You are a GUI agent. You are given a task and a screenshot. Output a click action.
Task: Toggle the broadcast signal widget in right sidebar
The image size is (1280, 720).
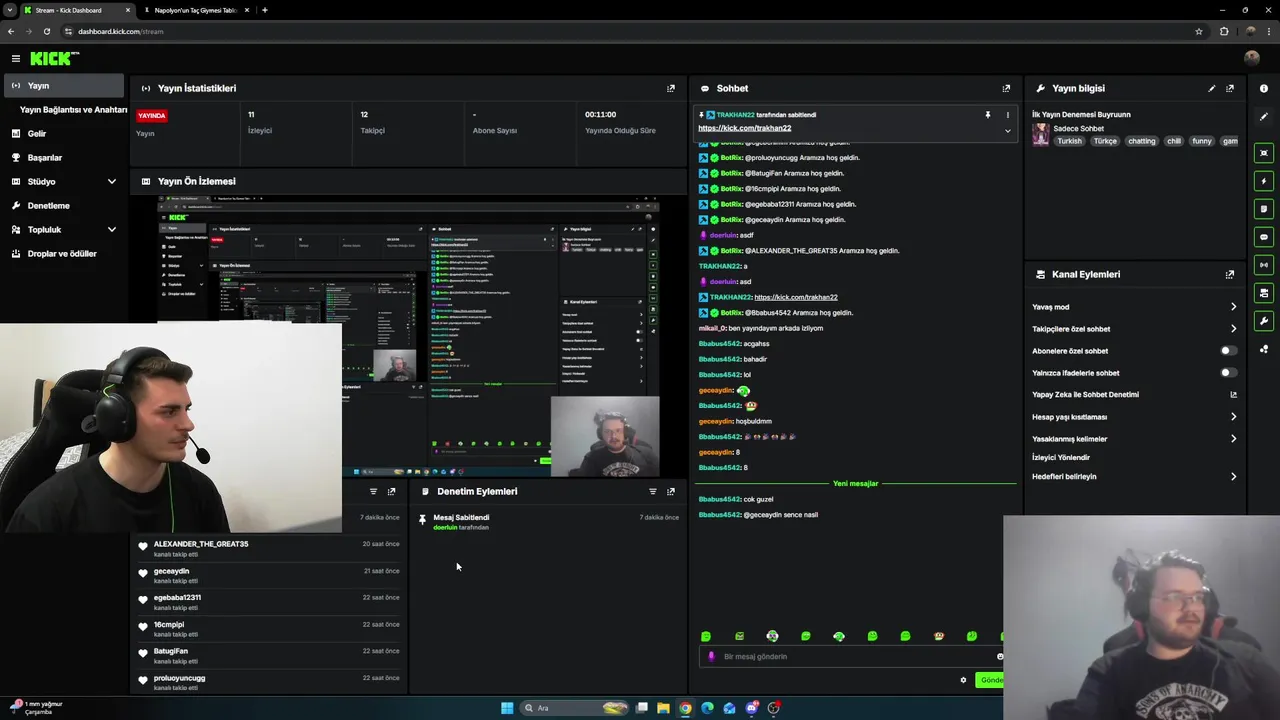click(x=1264, y=265)
